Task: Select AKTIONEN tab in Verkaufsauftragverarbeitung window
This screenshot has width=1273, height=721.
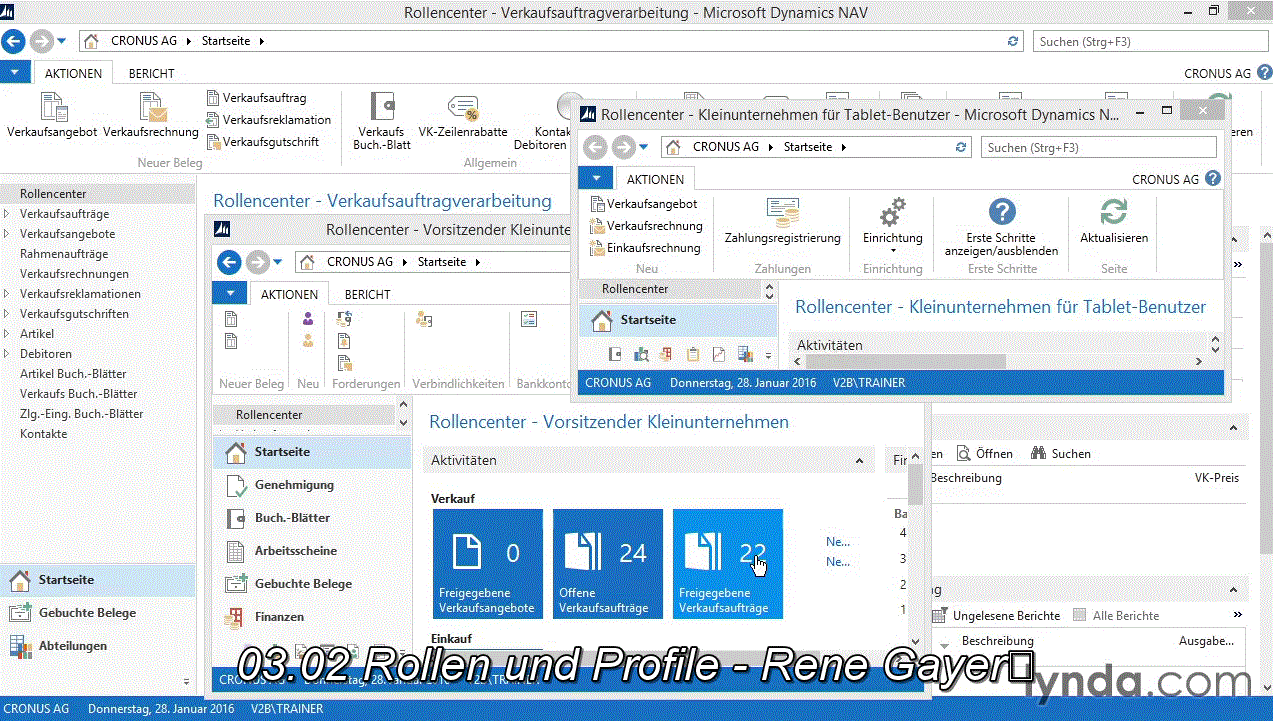Action: (73, 73)
